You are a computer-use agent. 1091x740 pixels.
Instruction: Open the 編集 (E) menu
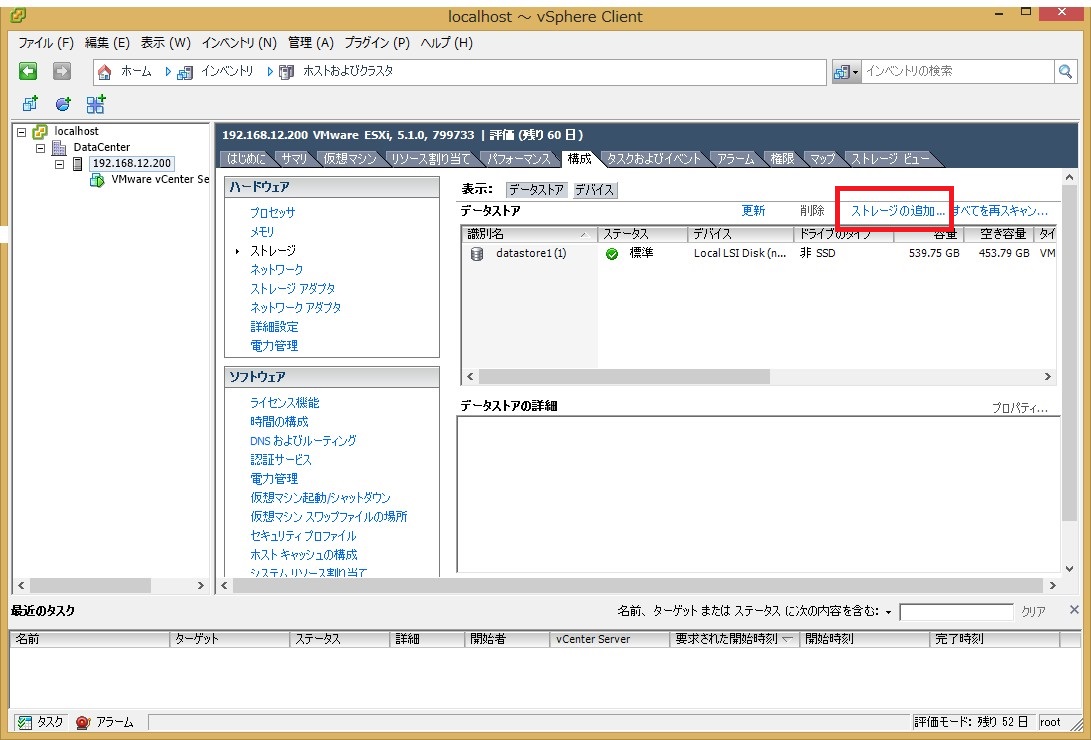(107, 43)
